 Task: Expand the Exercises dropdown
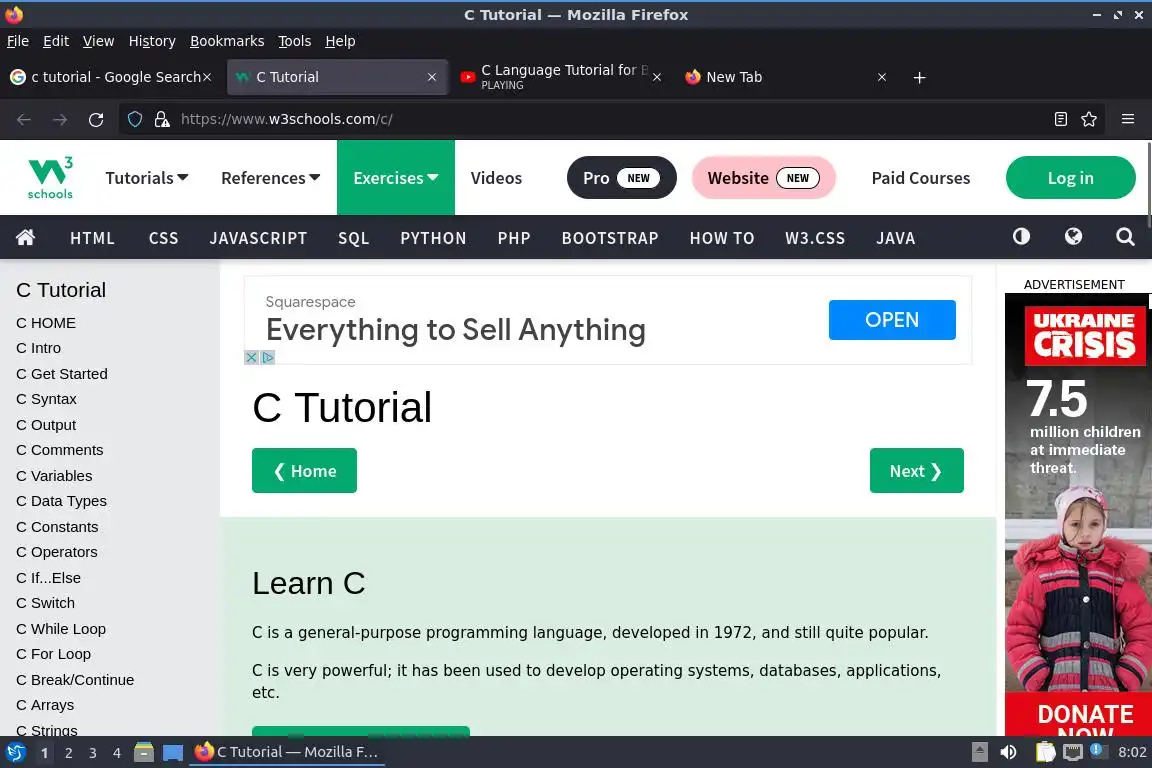point(396,178)
